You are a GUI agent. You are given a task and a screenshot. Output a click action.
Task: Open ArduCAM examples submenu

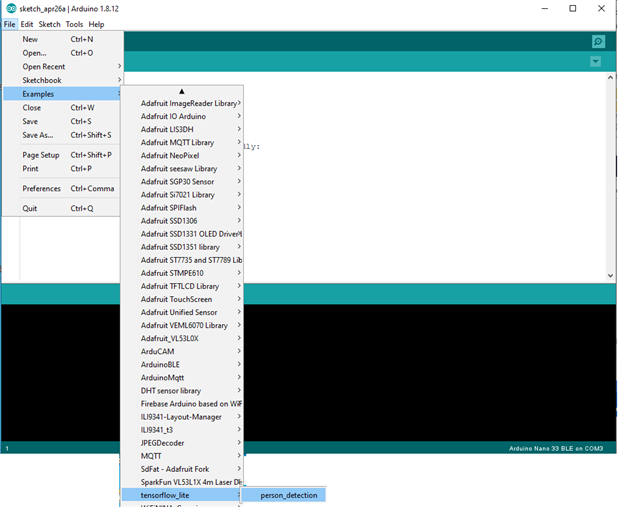tap(182, 351)
